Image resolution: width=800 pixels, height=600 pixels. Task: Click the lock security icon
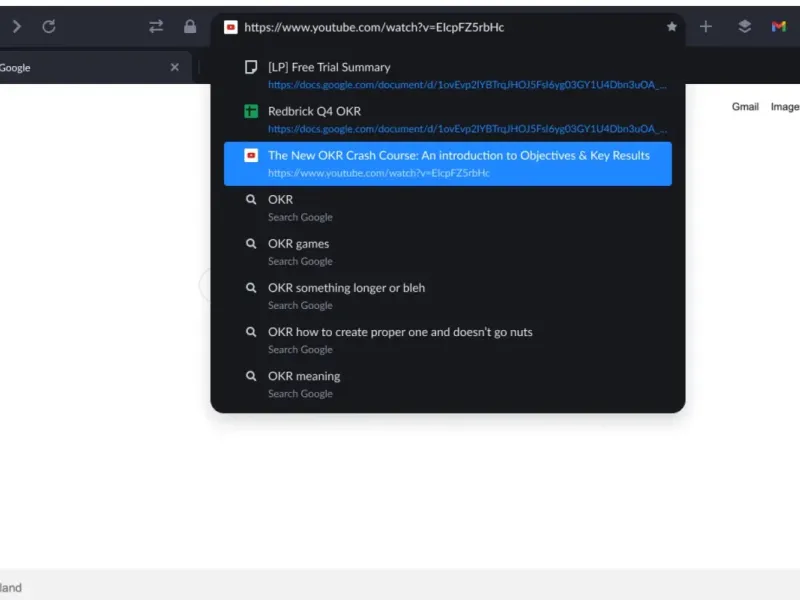(190, 27)
